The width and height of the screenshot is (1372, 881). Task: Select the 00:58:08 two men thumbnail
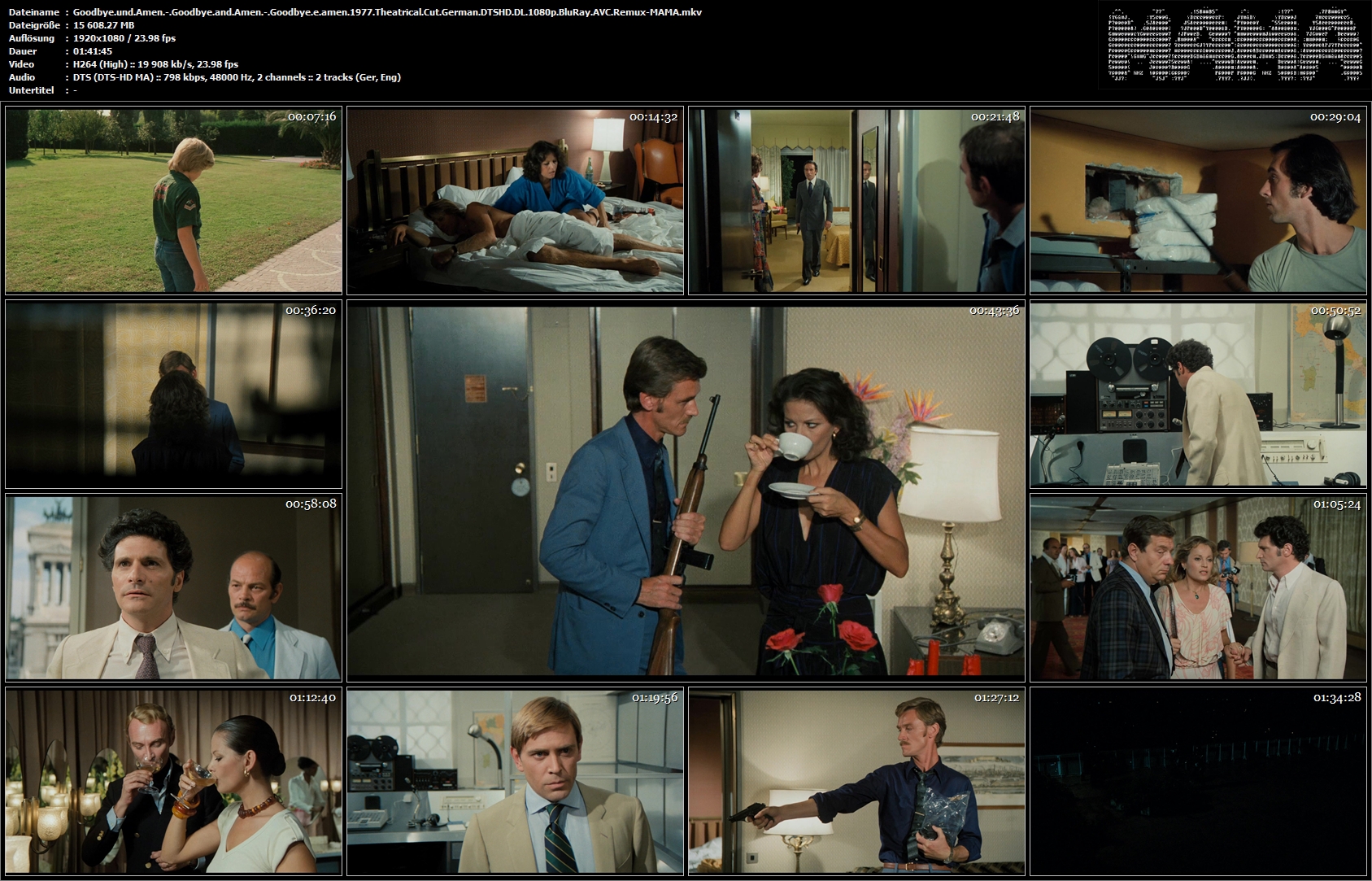173,588
